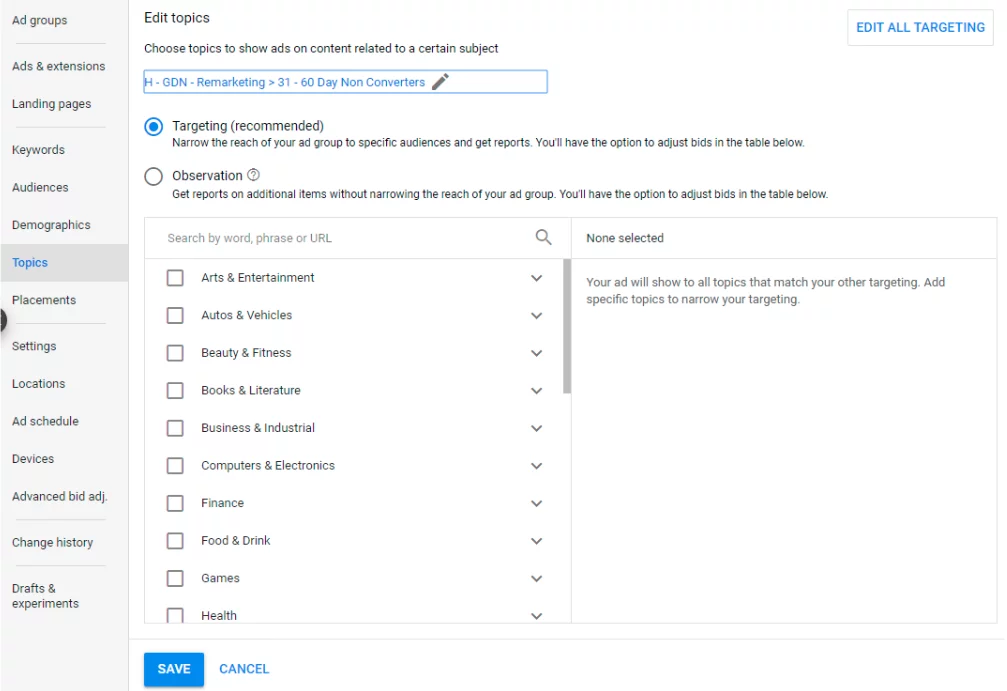Check the Arts & Entertainment checkbox
1007x691 pixels.
pyautogui.click(x=175, y=278)
